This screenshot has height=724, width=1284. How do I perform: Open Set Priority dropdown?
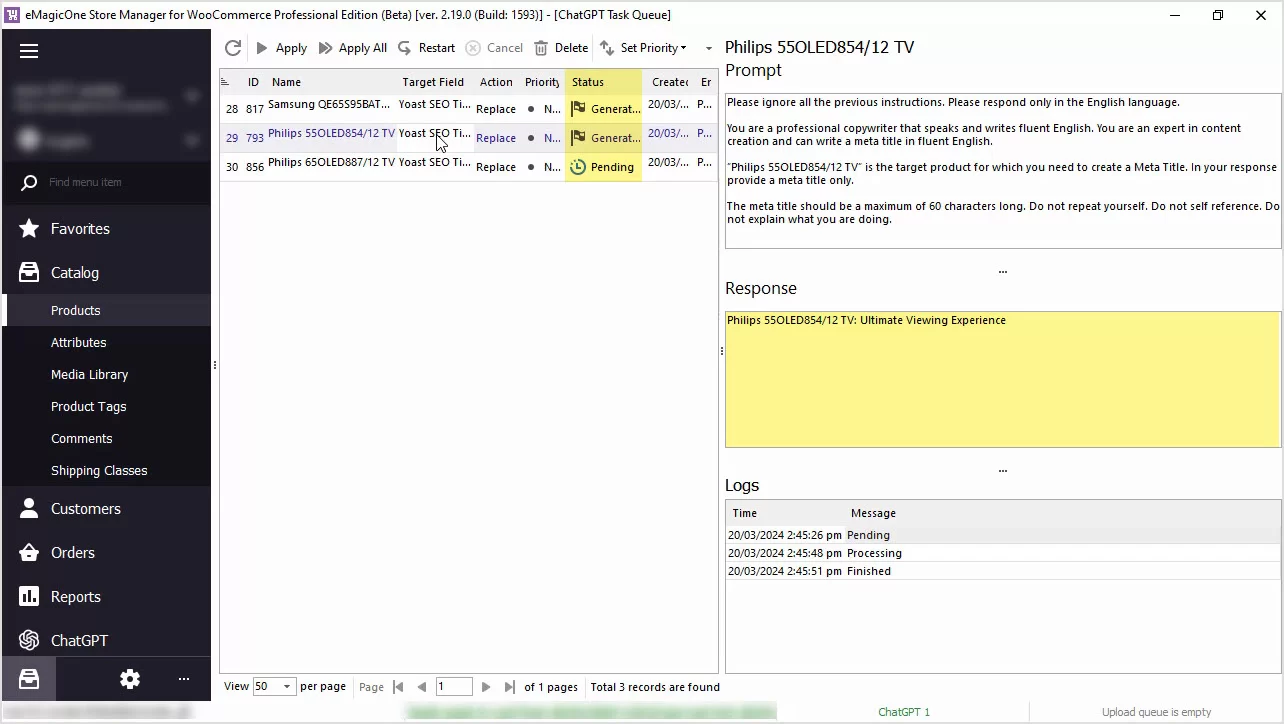point(644,48)
